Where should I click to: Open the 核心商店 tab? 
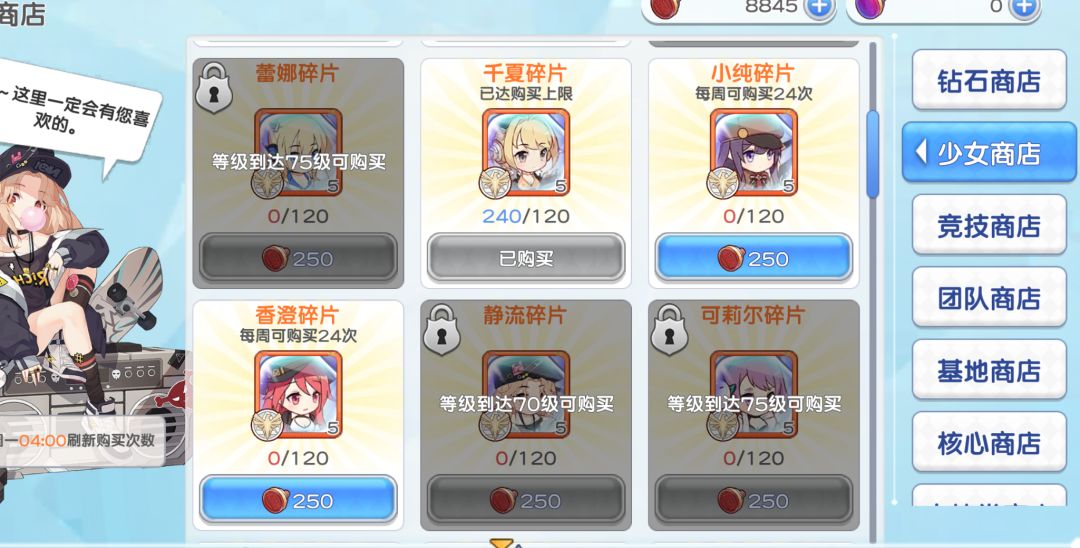[989, 443]
